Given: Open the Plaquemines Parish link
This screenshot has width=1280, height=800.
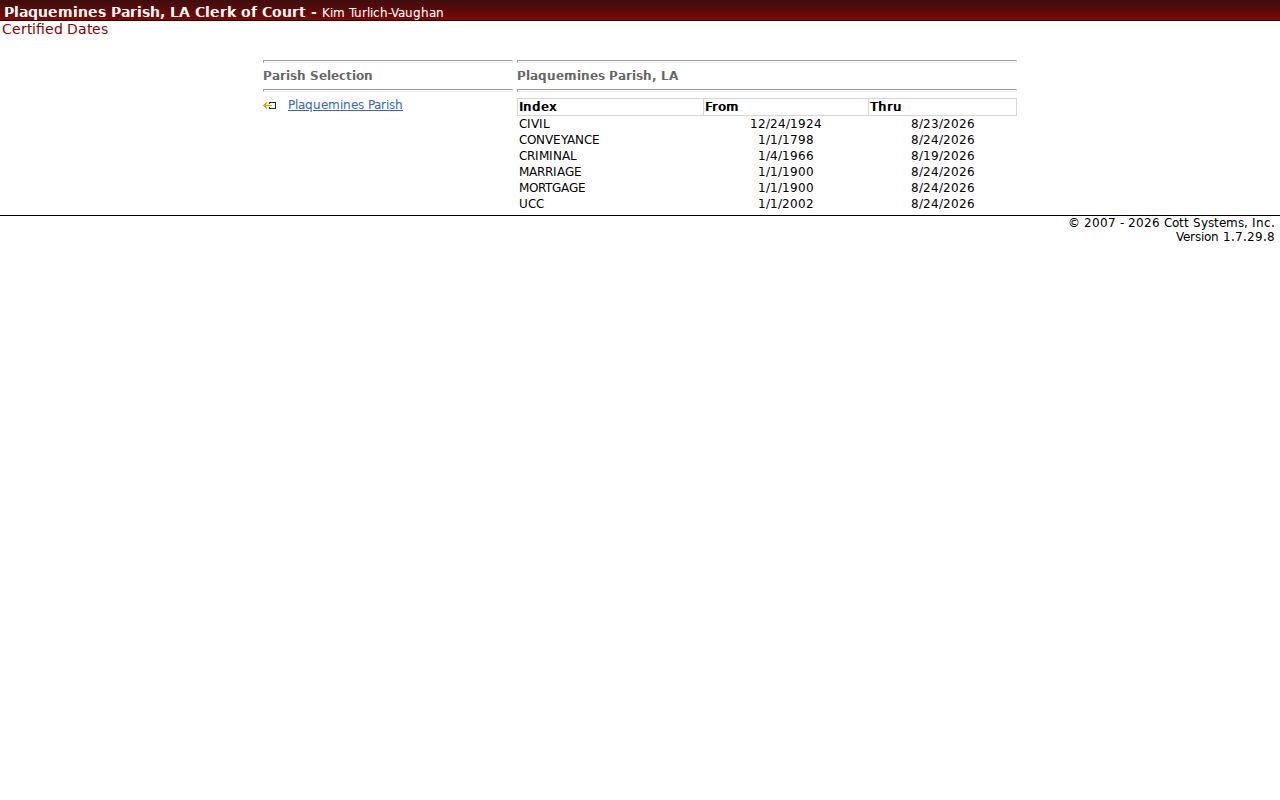Looking at the screenshot, I should [x=345, y=105].
